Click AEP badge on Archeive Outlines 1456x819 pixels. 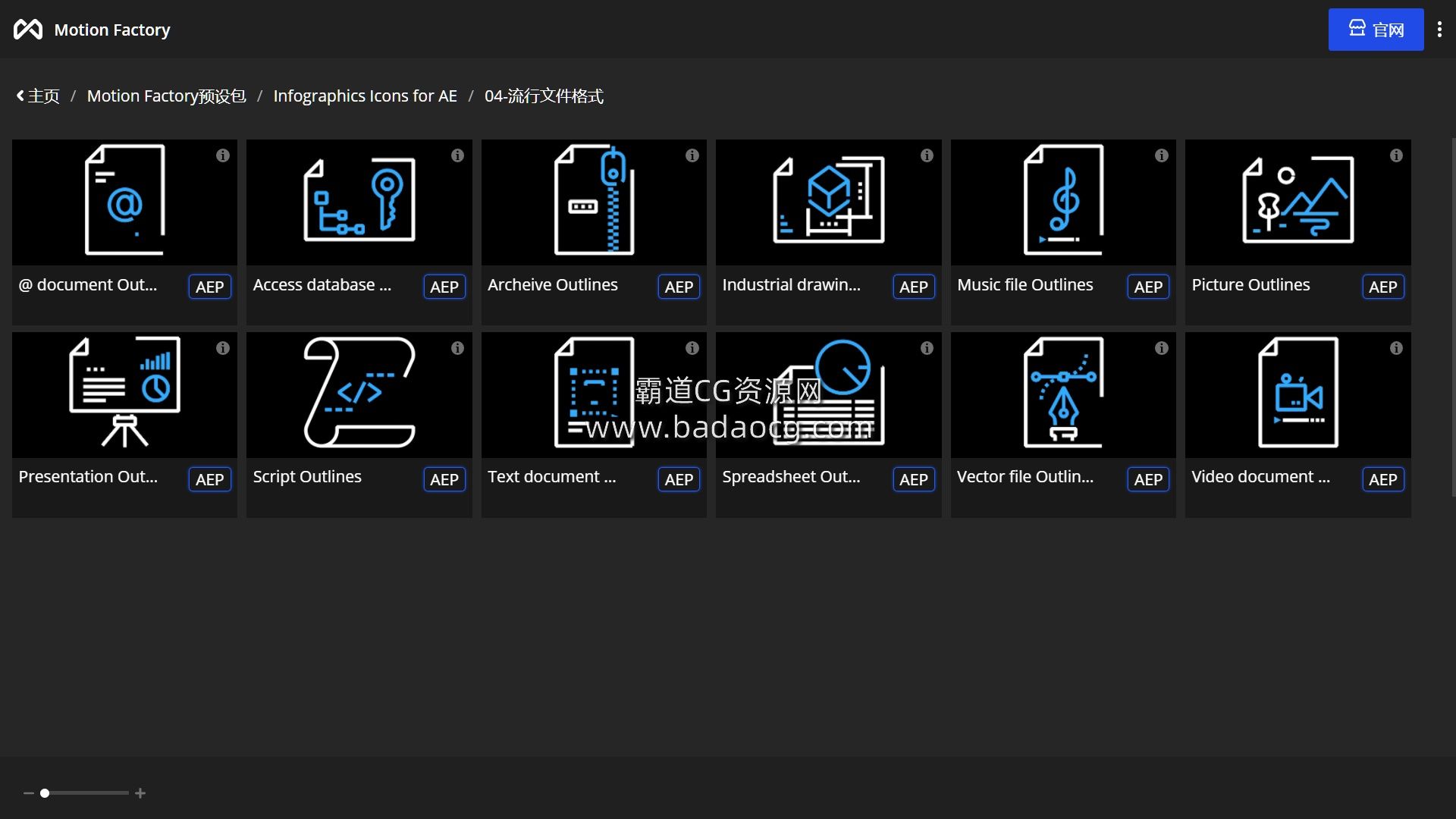click(679, 287)
